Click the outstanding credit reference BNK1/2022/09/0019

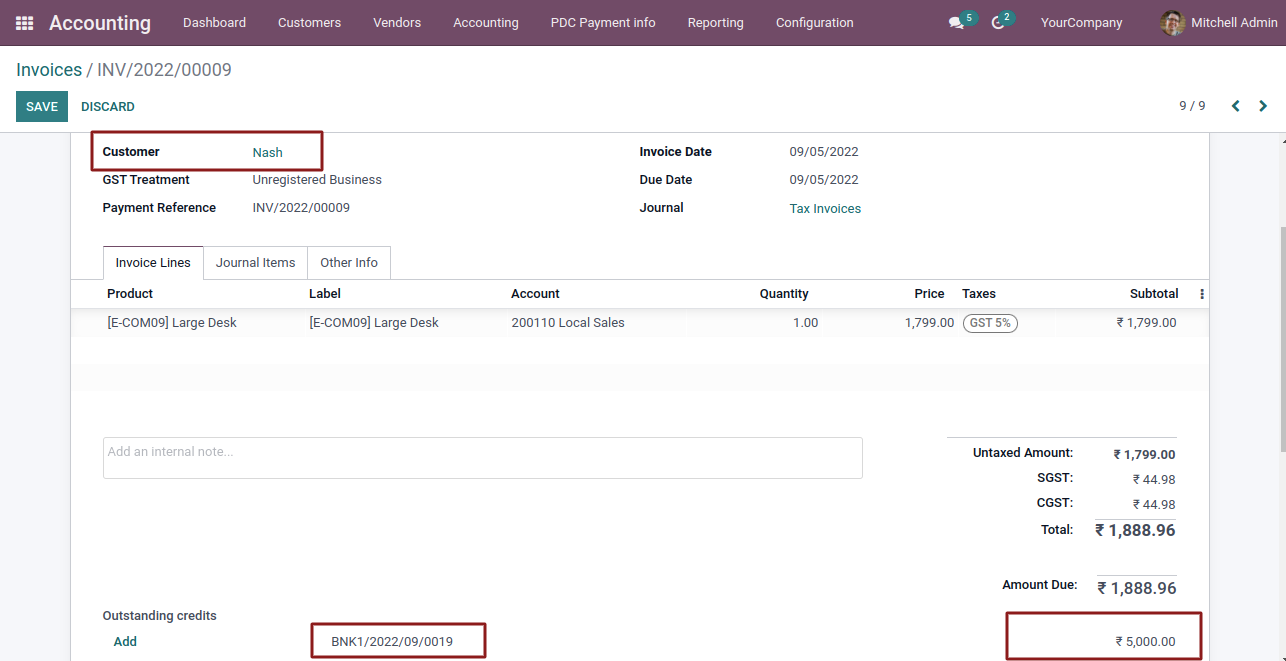pos(392,642)
